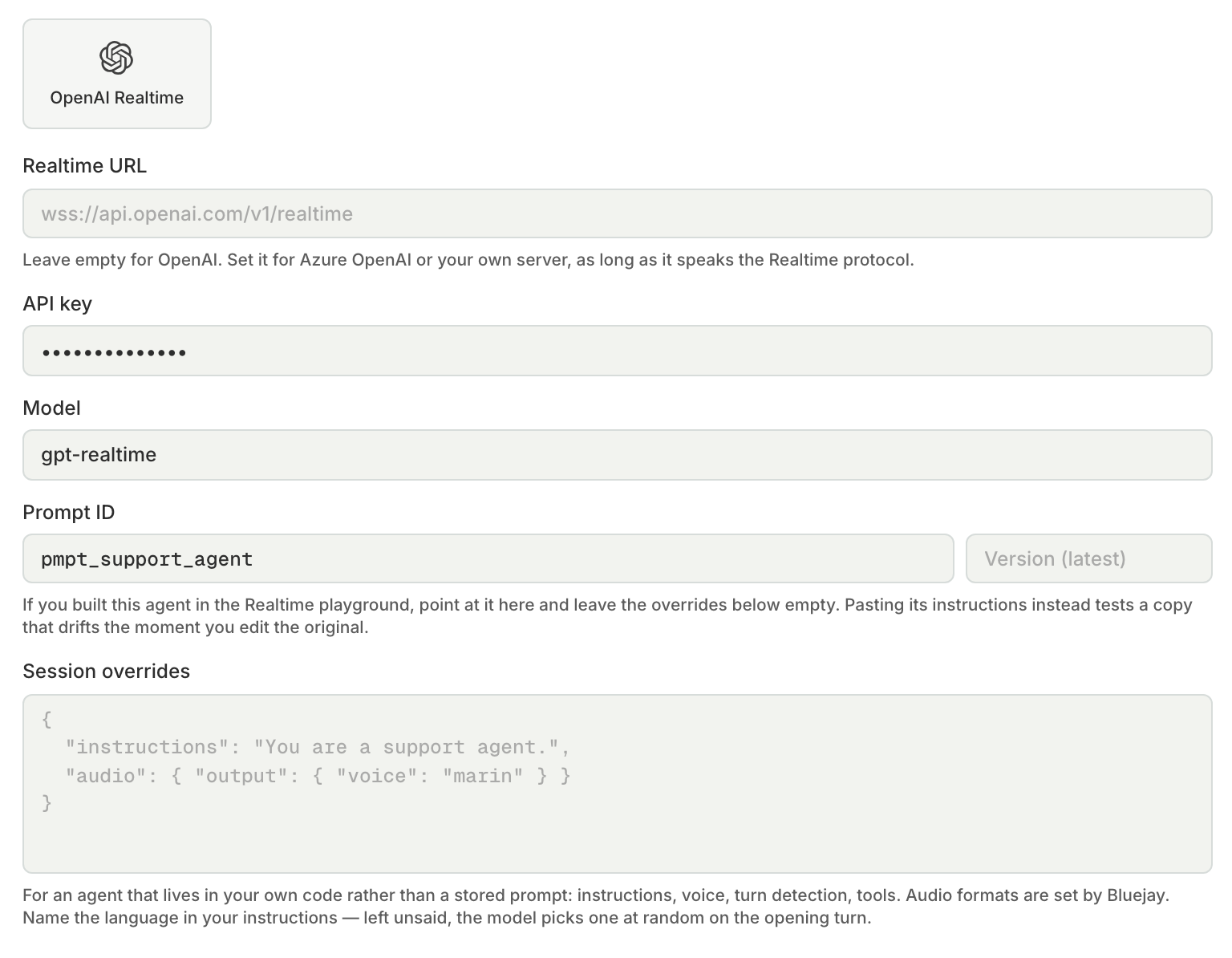1232x958 pixels.
Task: Click into the Session overrides text area
Action: point(617,784)
